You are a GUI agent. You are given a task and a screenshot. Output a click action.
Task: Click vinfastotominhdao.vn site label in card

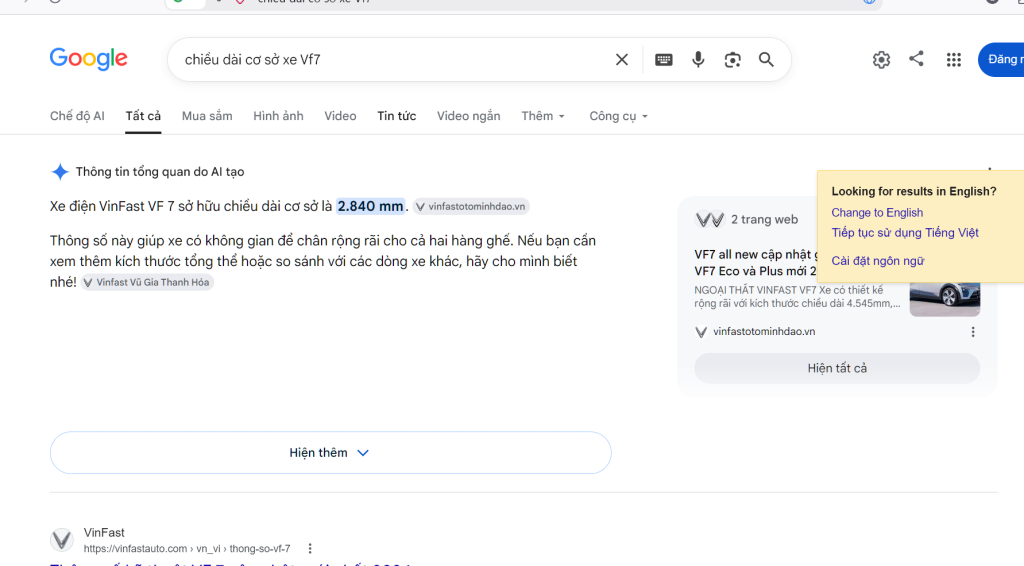pos(763,332)
